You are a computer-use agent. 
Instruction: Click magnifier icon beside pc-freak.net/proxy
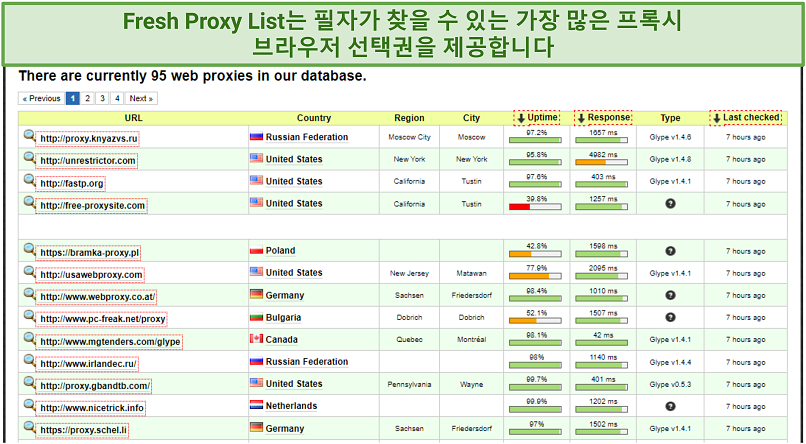[x=29, y=317]
